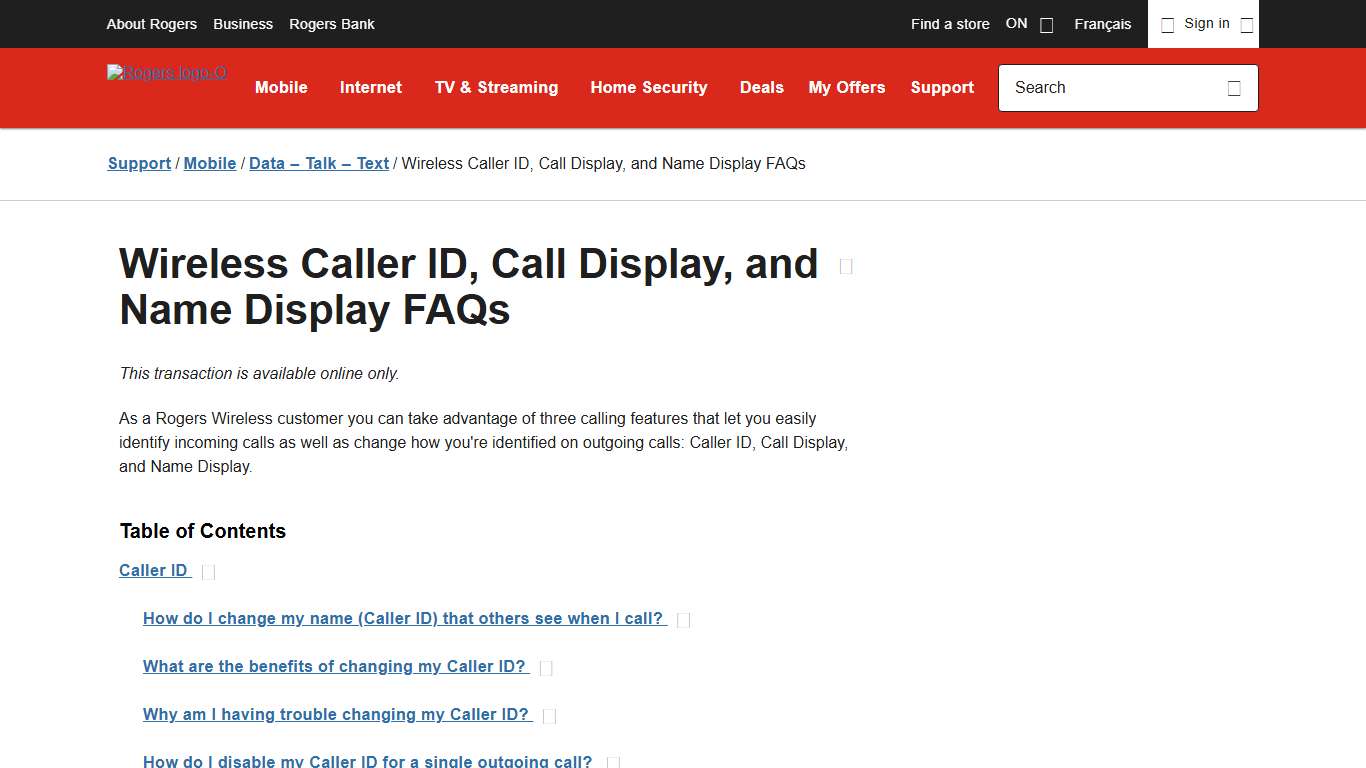Expand the TV & Streaming navigation menu
Viewport: 1366px width, 768px height.
(496, 88)
